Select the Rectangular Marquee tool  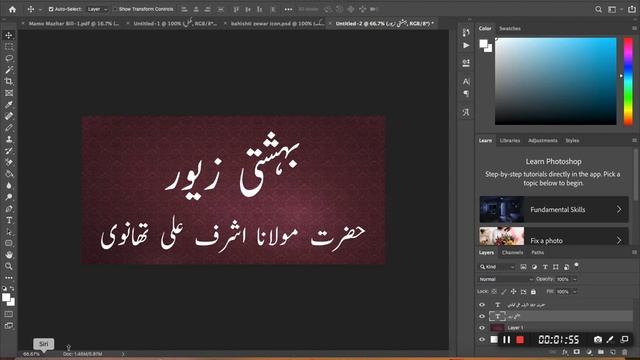[9, 47]
